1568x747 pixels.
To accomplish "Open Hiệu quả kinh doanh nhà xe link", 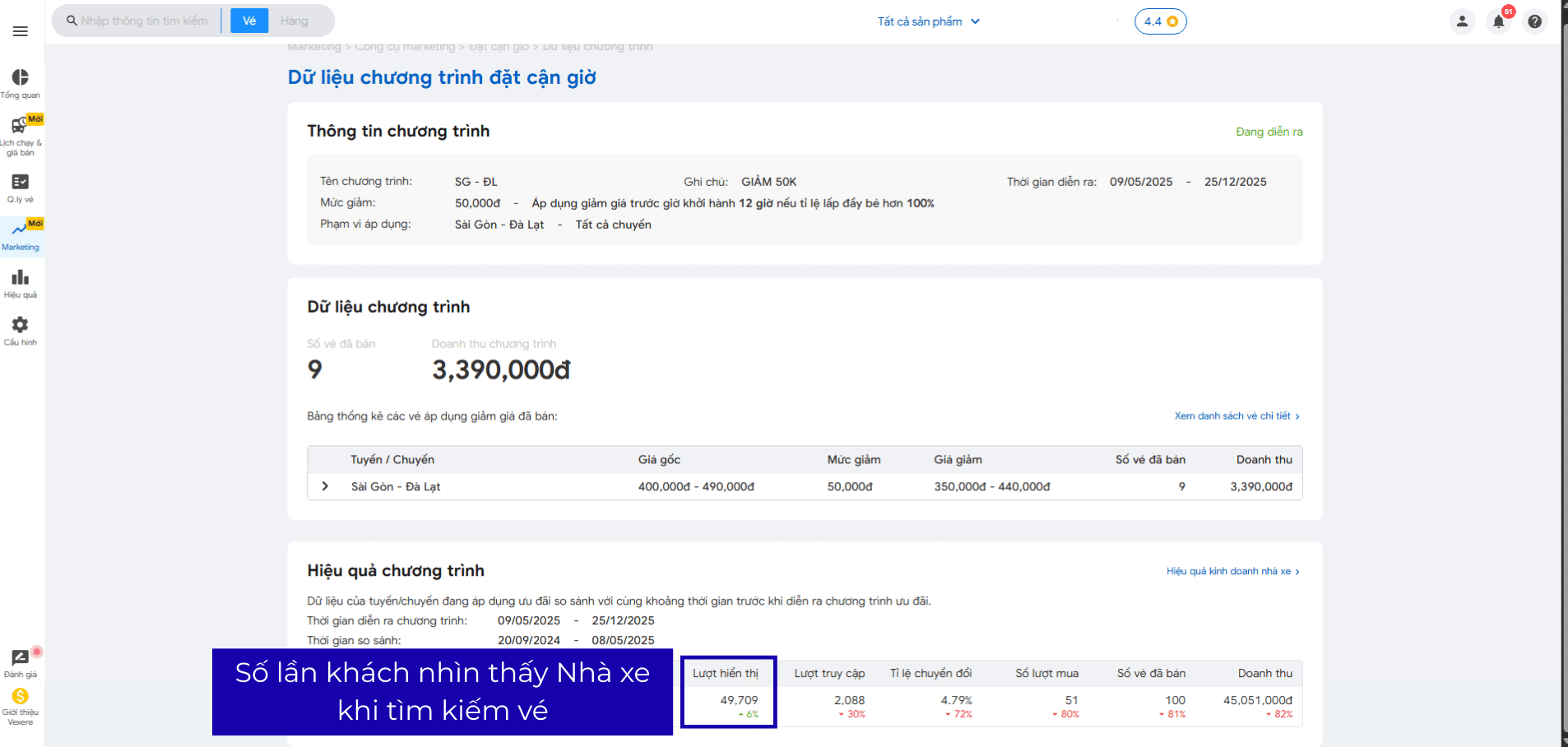I will coord(1232,571).
